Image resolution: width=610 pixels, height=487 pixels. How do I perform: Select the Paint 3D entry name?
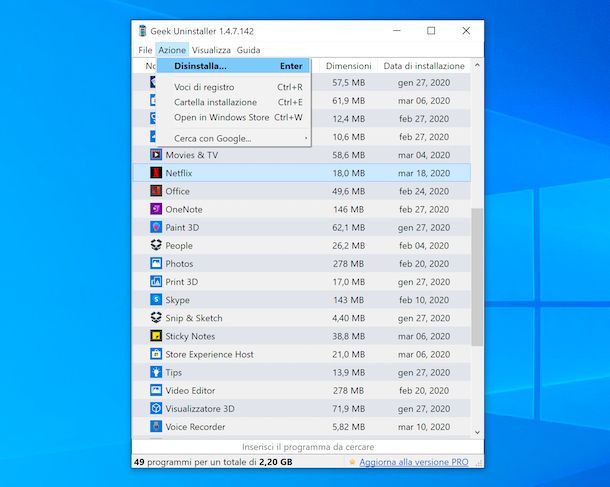tap(182, 228)
